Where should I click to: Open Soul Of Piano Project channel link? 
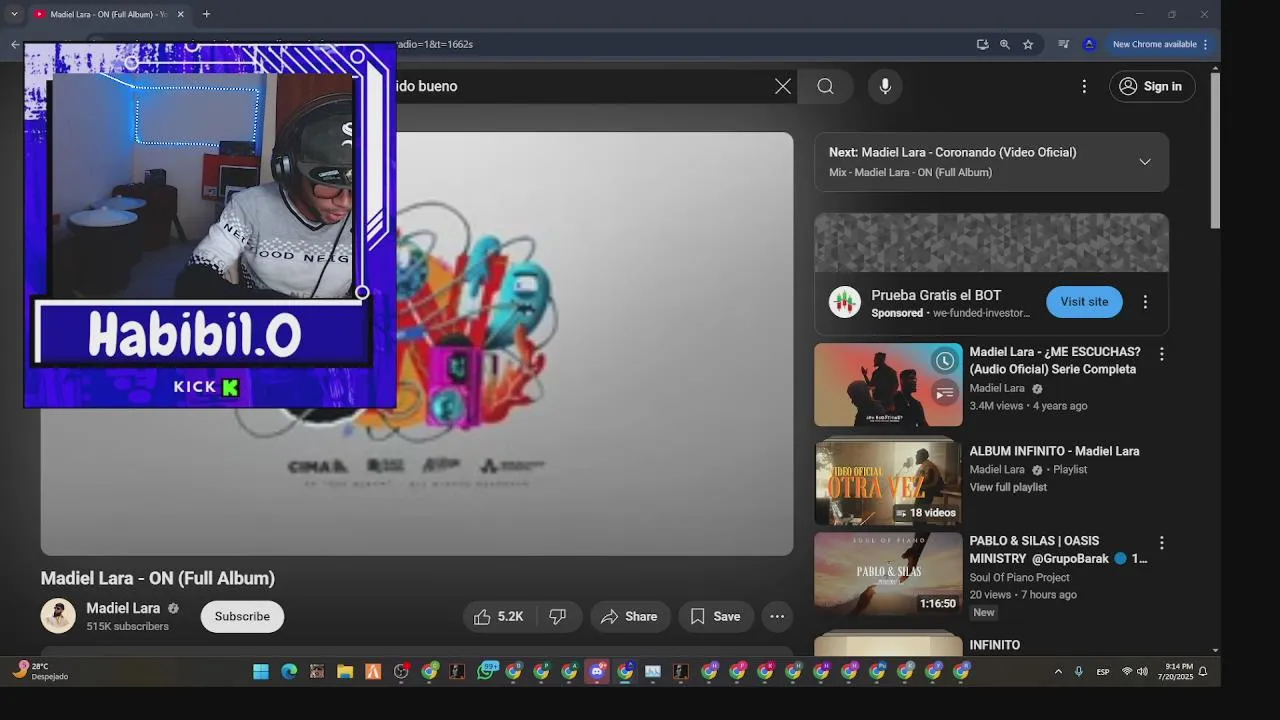pyautogui.click(x=1019, y=577)
